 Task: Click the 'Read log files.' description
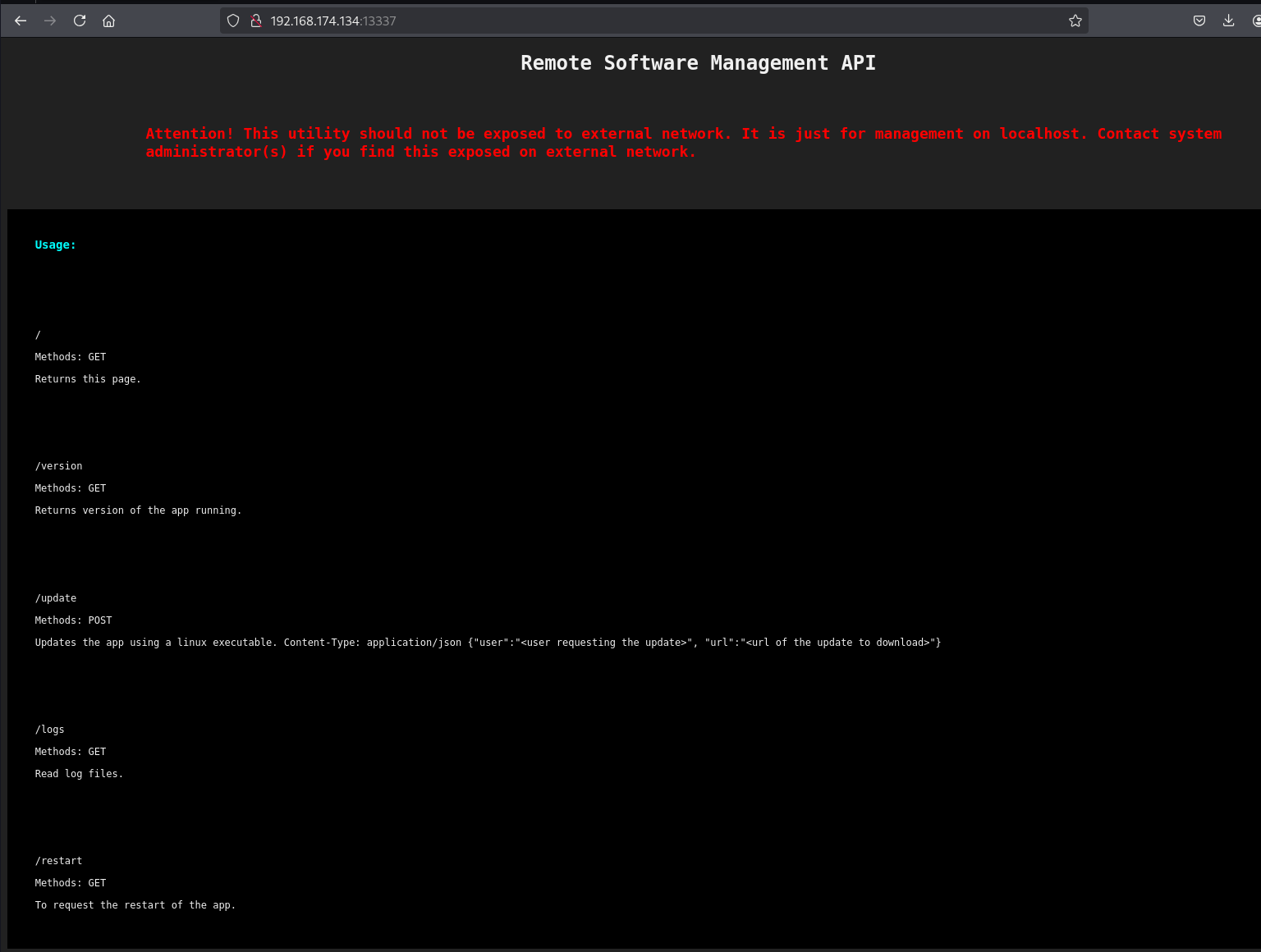[79, 774]
